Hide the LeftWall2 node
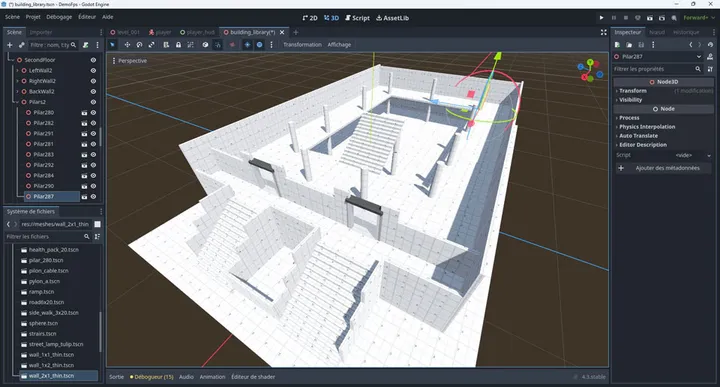720x387 pixels. (93, 71)
